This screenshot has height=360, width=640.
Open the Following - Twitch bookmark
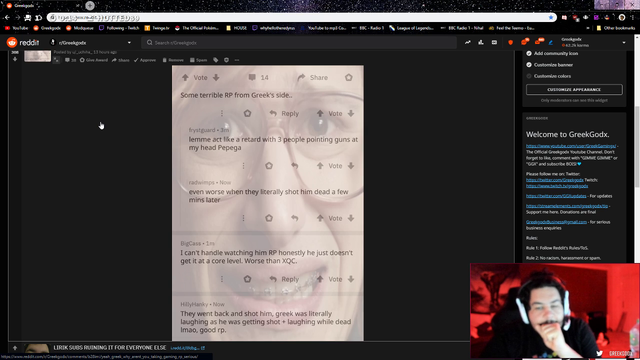point(119,28)
